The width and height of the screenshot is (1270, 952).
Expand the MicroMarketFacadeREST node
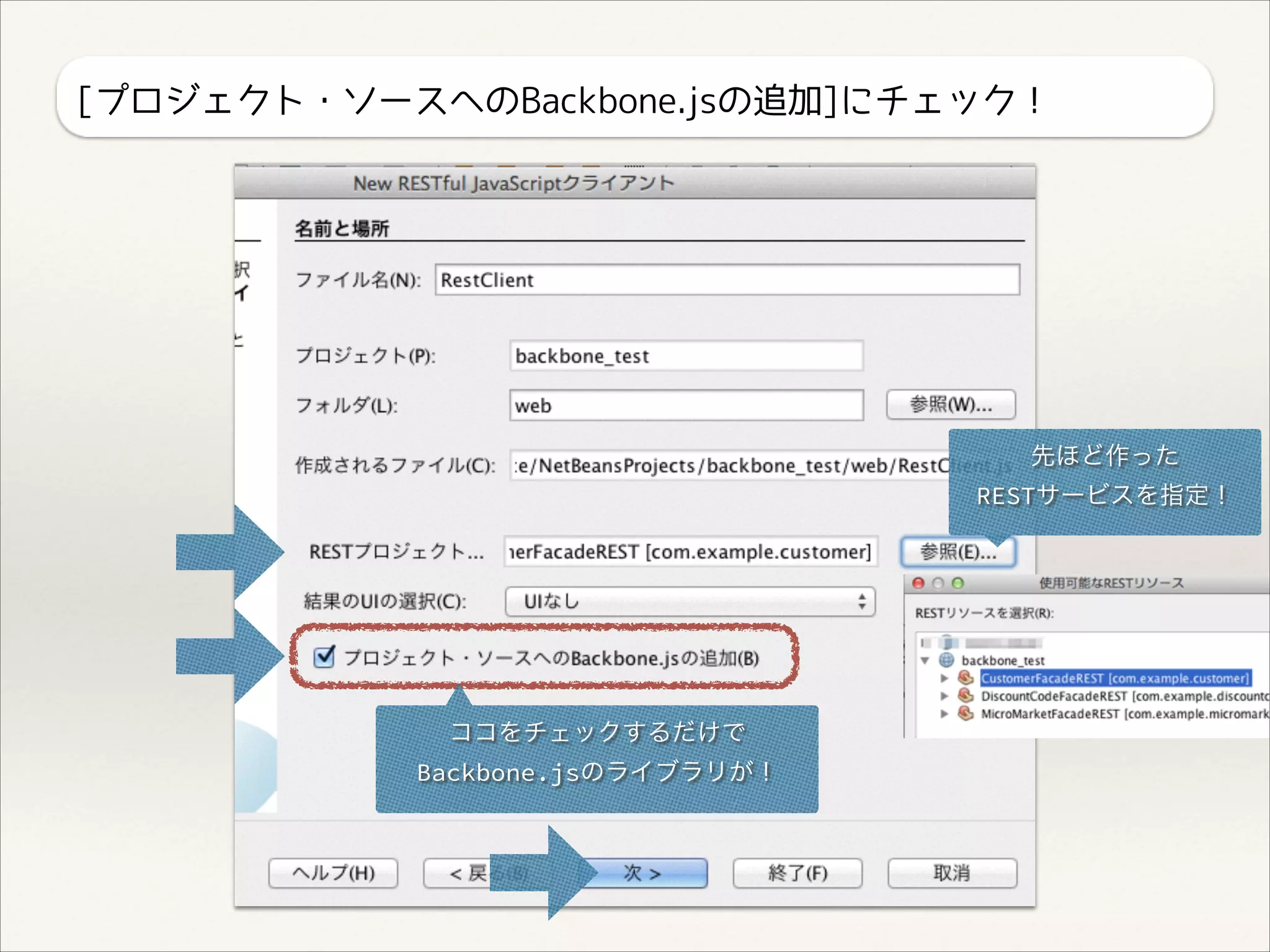tap(944, 714)
